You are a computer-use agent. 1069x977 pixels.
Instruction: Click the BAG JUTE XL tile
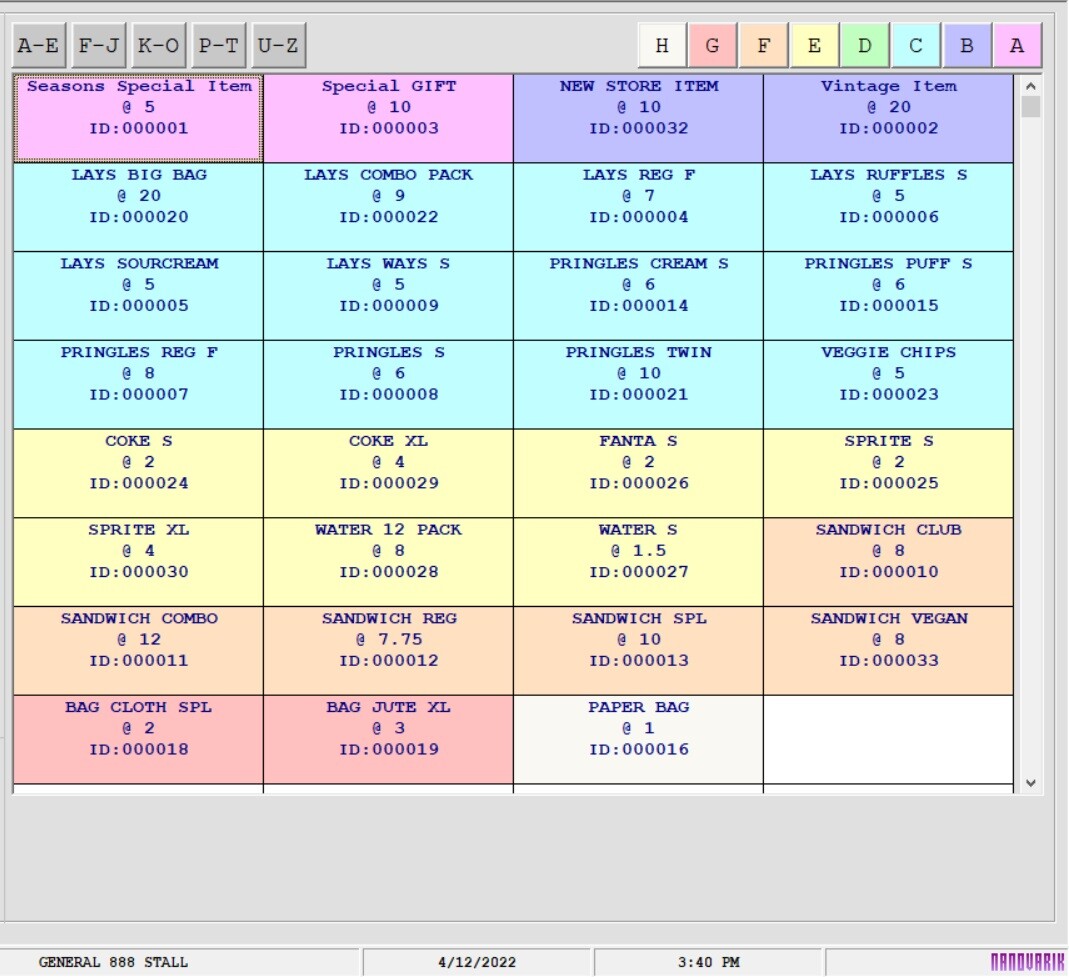coord(389,739)
